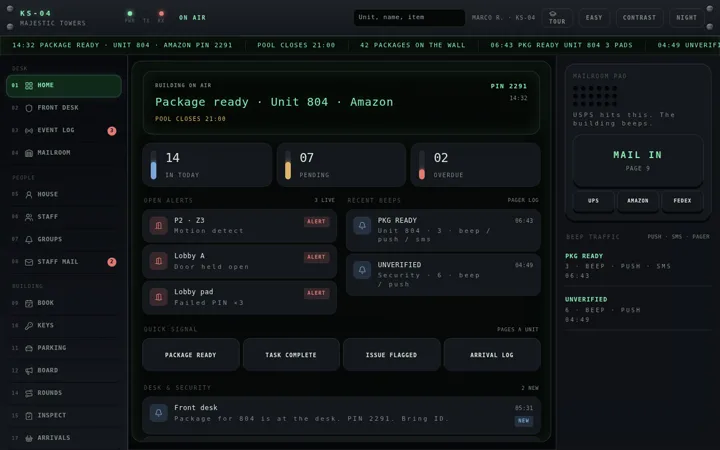Click the PKG READY beep bell icon
The width and height of the screenshot is (720, 450).
tap(362, 225)
